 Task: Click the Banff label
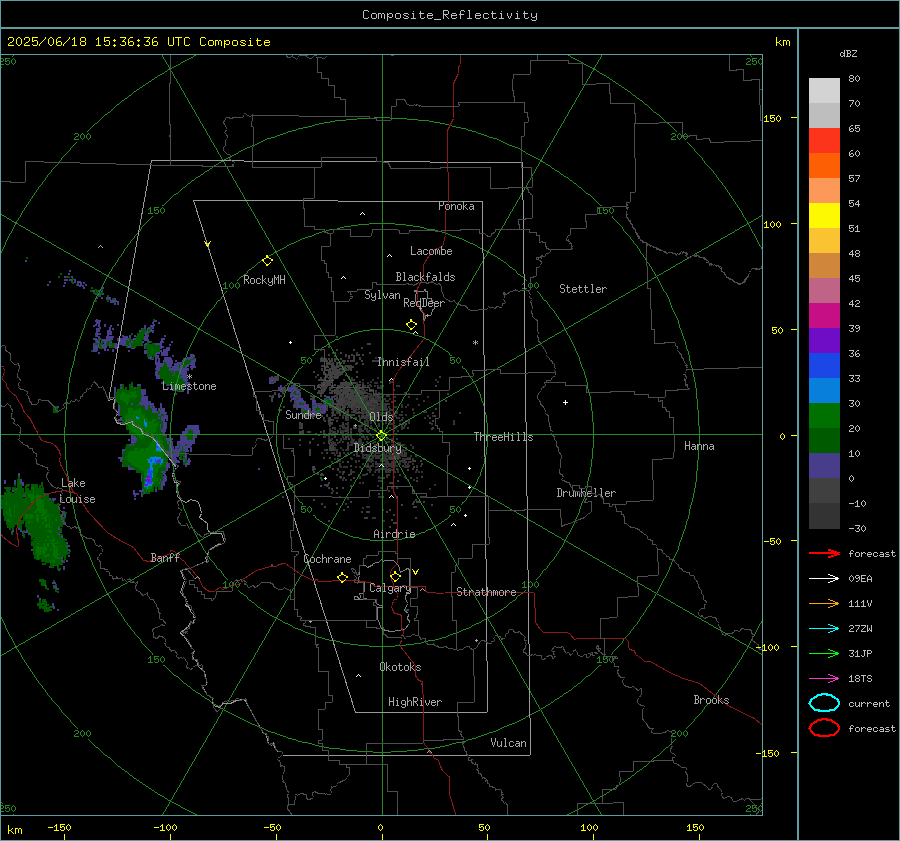click(x=165, y=557)
